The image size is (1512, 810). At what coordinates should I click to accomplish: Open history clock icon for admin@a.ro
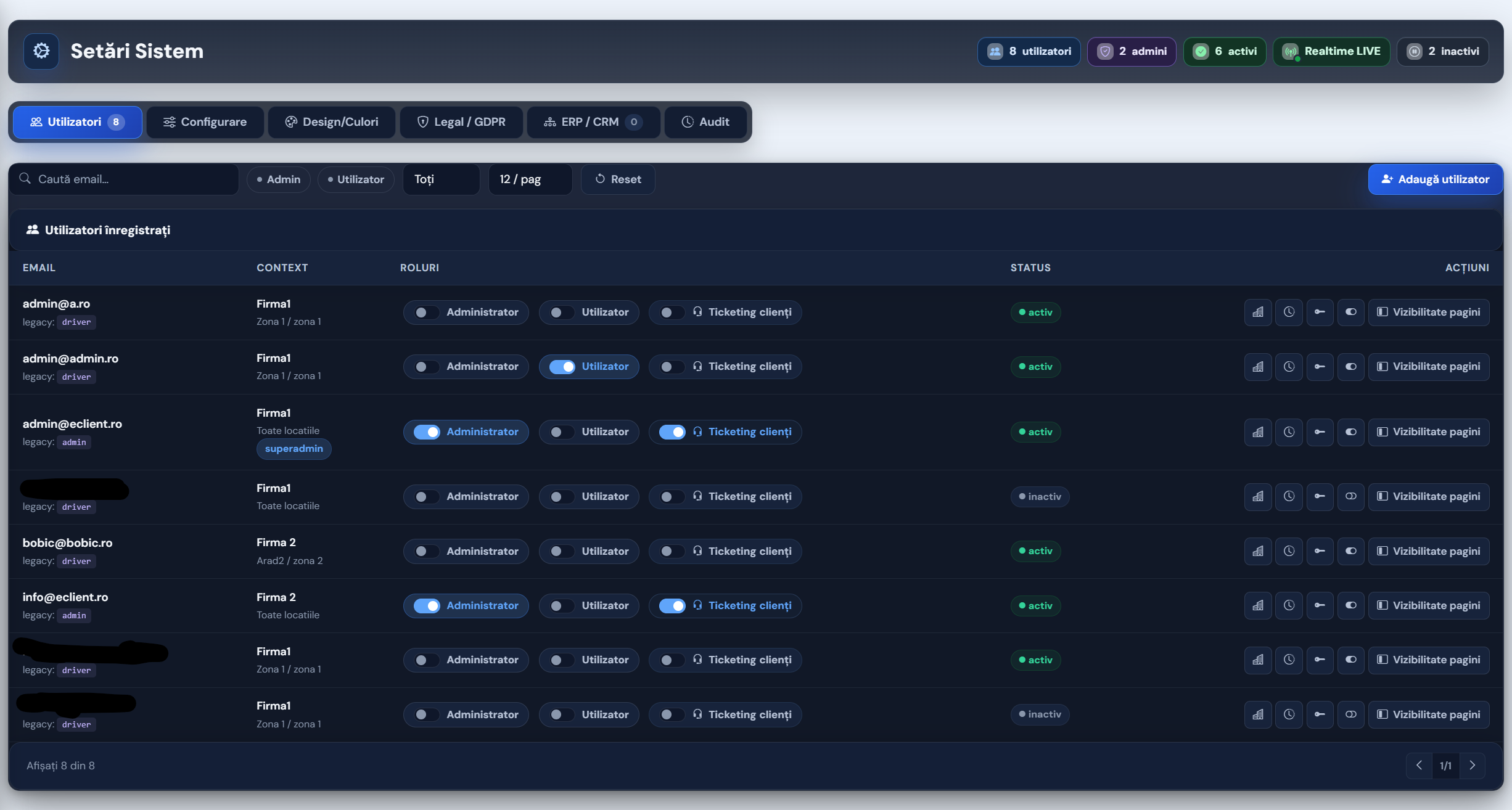click(1289, 312)
